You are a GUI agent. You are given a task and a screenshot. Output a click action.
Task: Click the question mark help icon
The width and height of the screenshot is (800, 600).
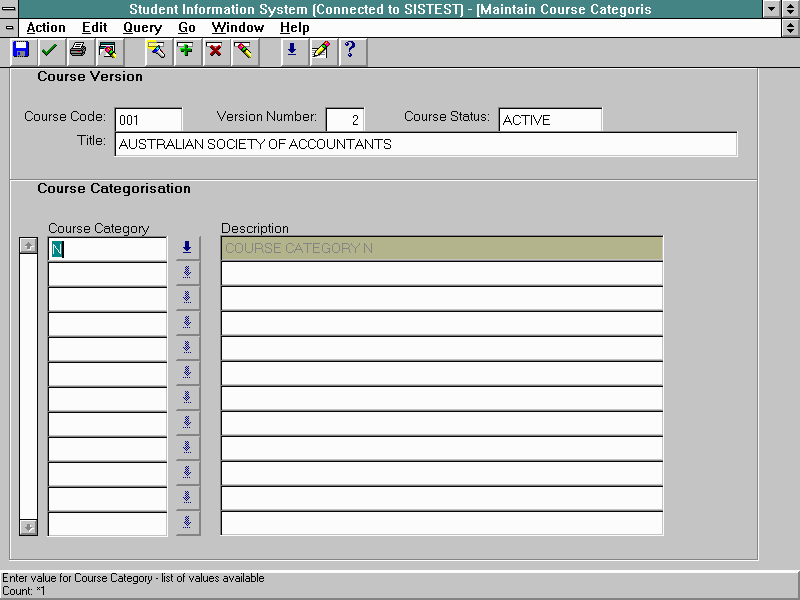tap(349, 50)
